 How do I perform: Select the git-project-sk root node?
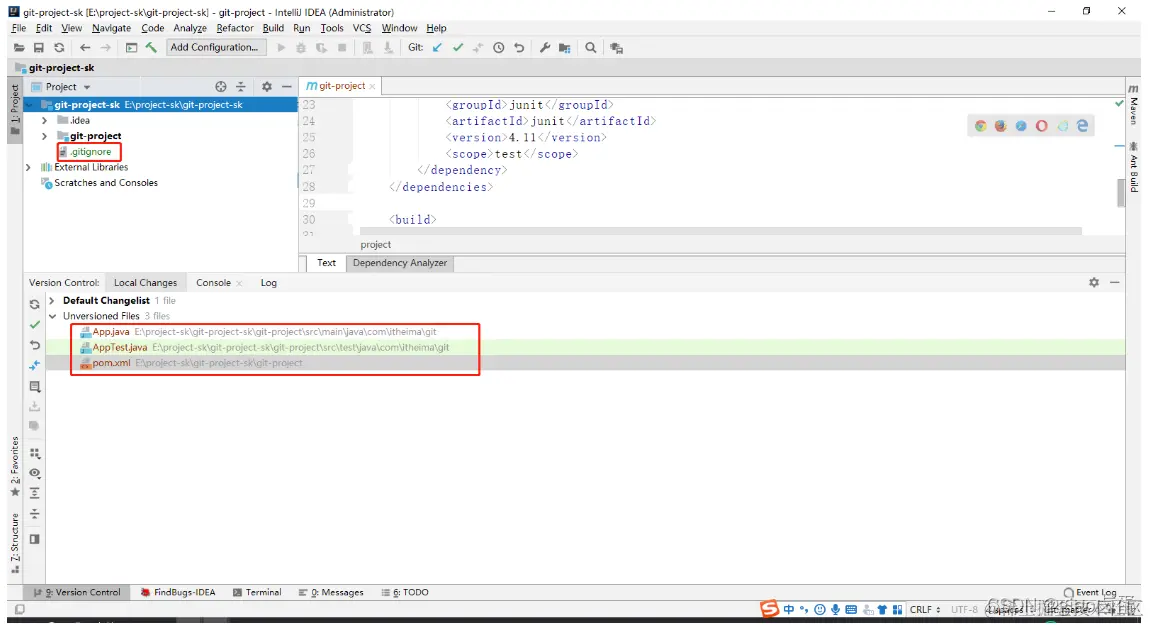click(161, 105)
